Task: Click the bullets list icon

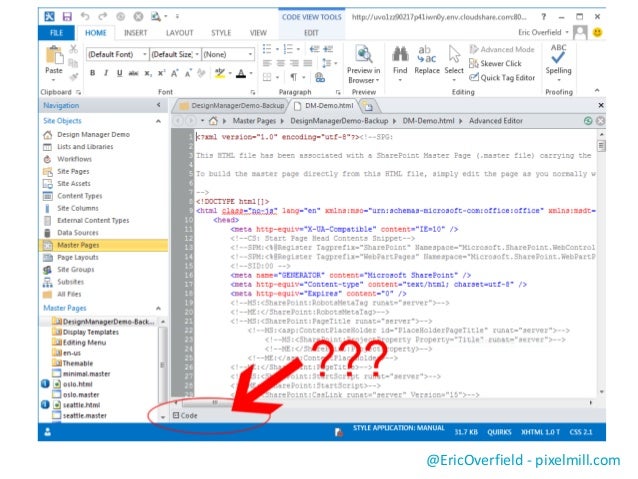Action: [x=267, y=49]
